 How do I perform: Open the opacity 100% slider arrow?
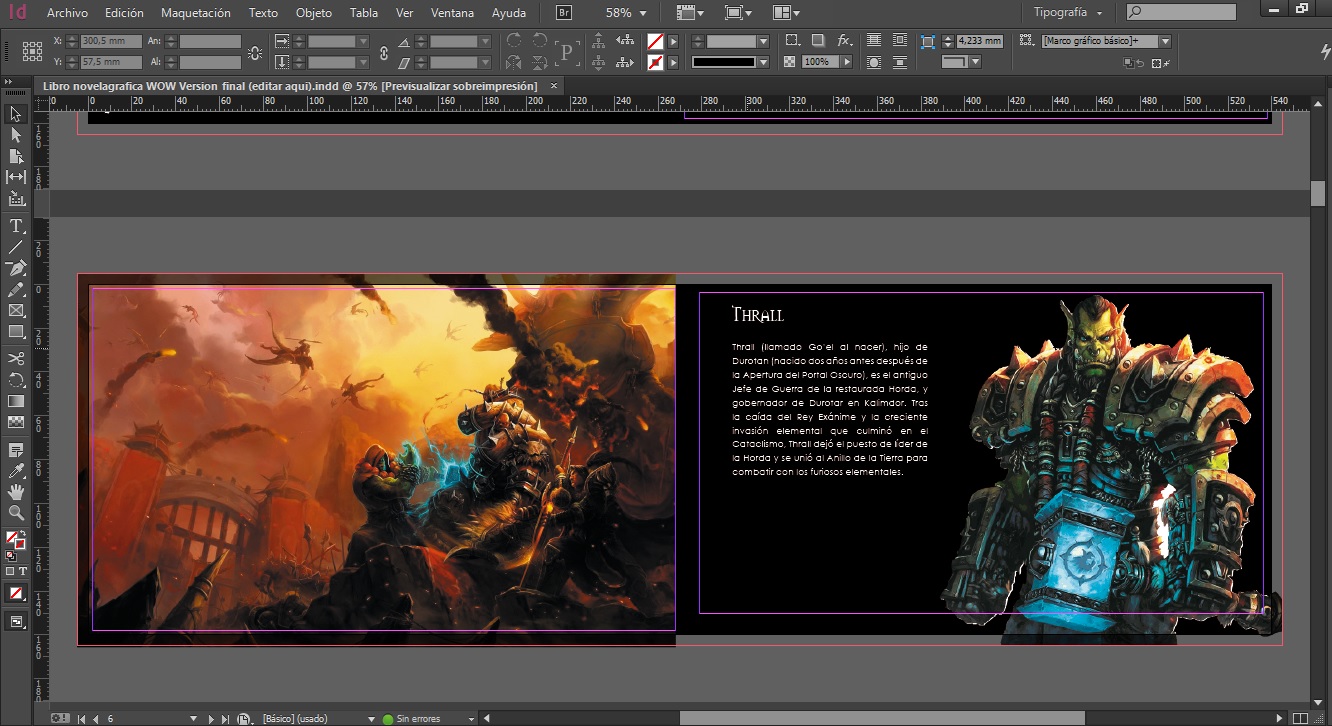tap(847, 62)
